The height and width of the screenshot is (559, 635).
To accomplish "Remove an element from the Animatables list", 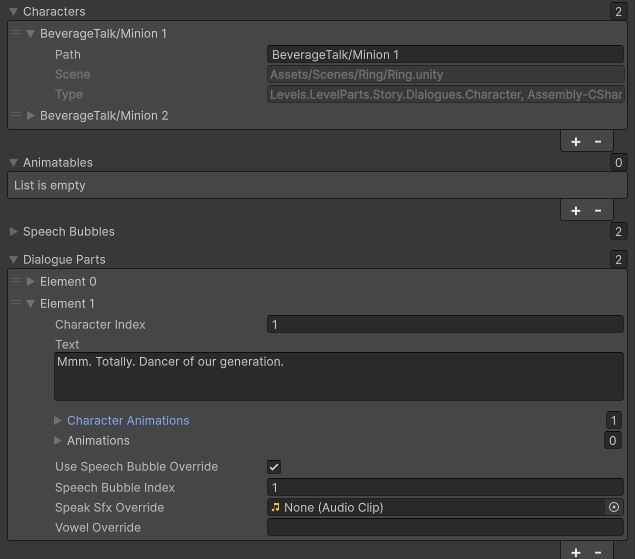I will coord(598,210).
